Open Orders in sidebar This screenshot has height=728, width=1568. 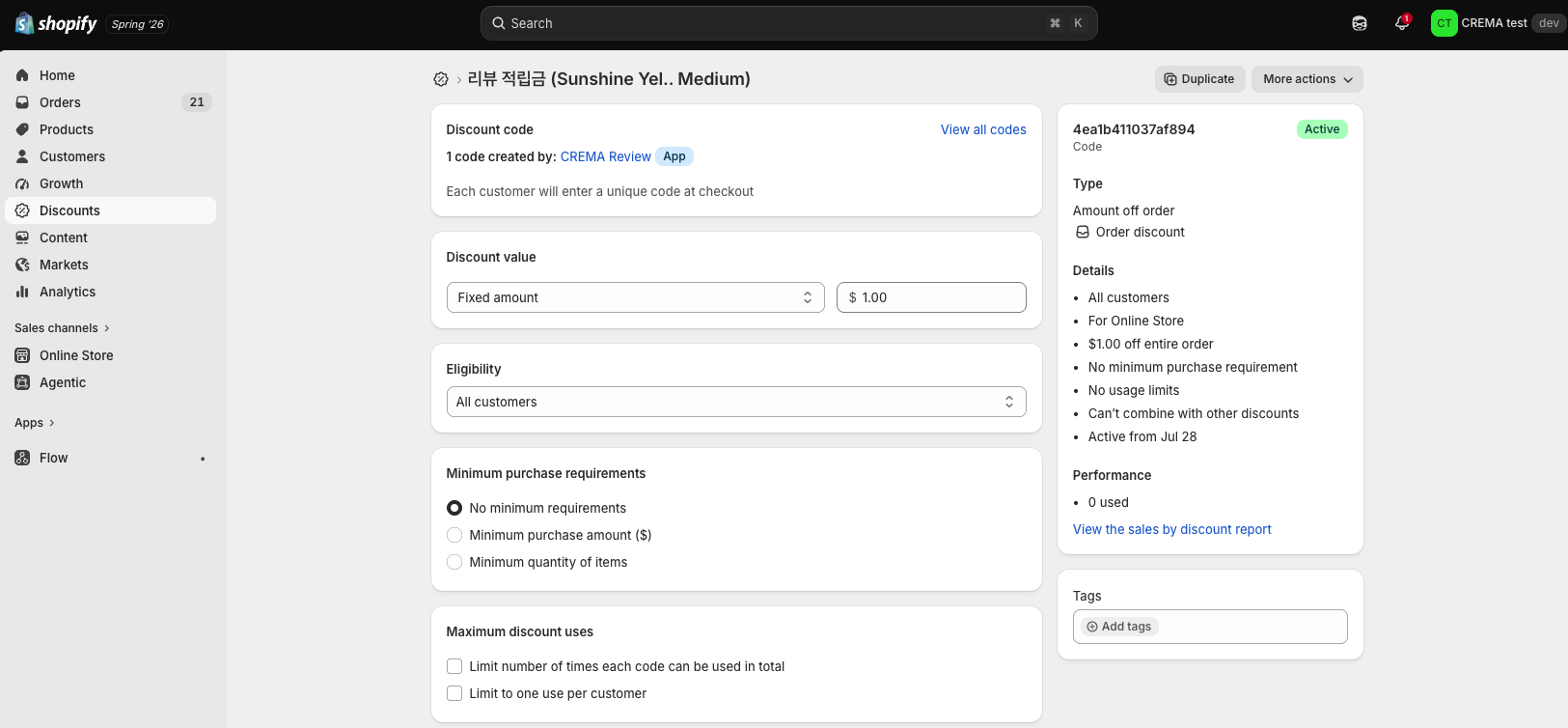(110, 102)
